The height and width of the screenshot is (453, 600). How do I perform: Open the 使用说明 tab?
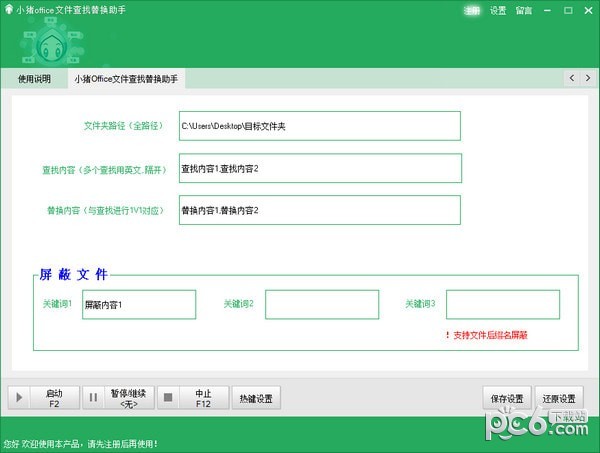pos(34,79)
